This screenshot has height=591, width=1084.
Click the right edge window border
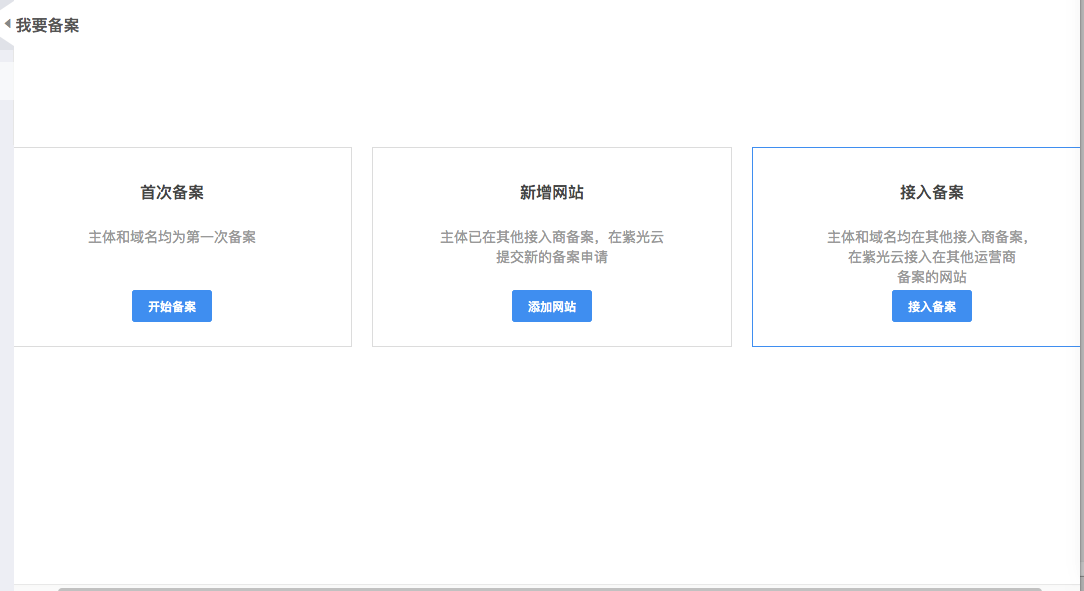click(1082, 300)
